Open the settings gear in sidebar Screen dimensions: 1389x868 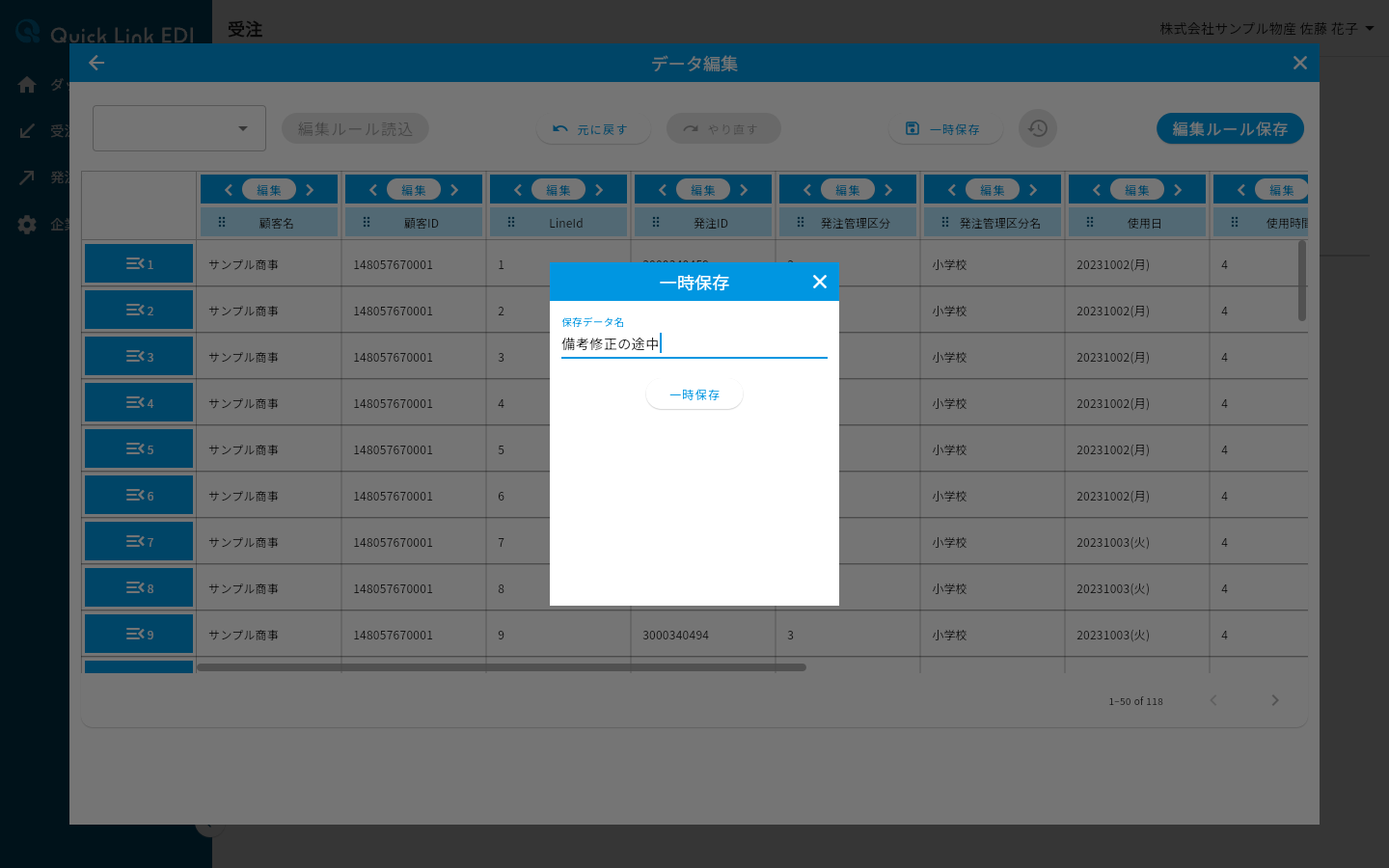point(27,225)
